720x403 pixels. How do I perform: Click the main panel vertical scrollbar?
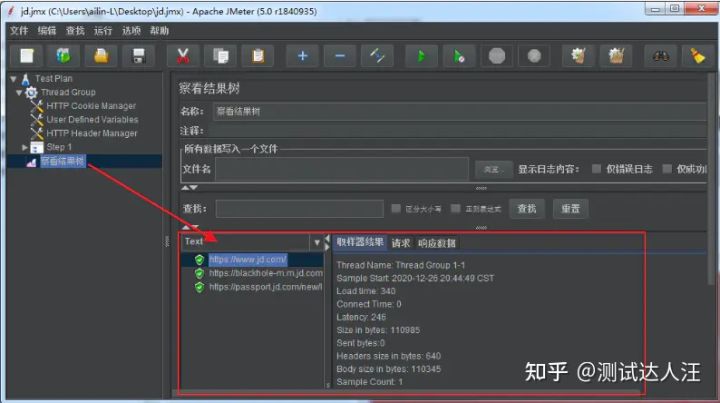(x=712, y=179)
